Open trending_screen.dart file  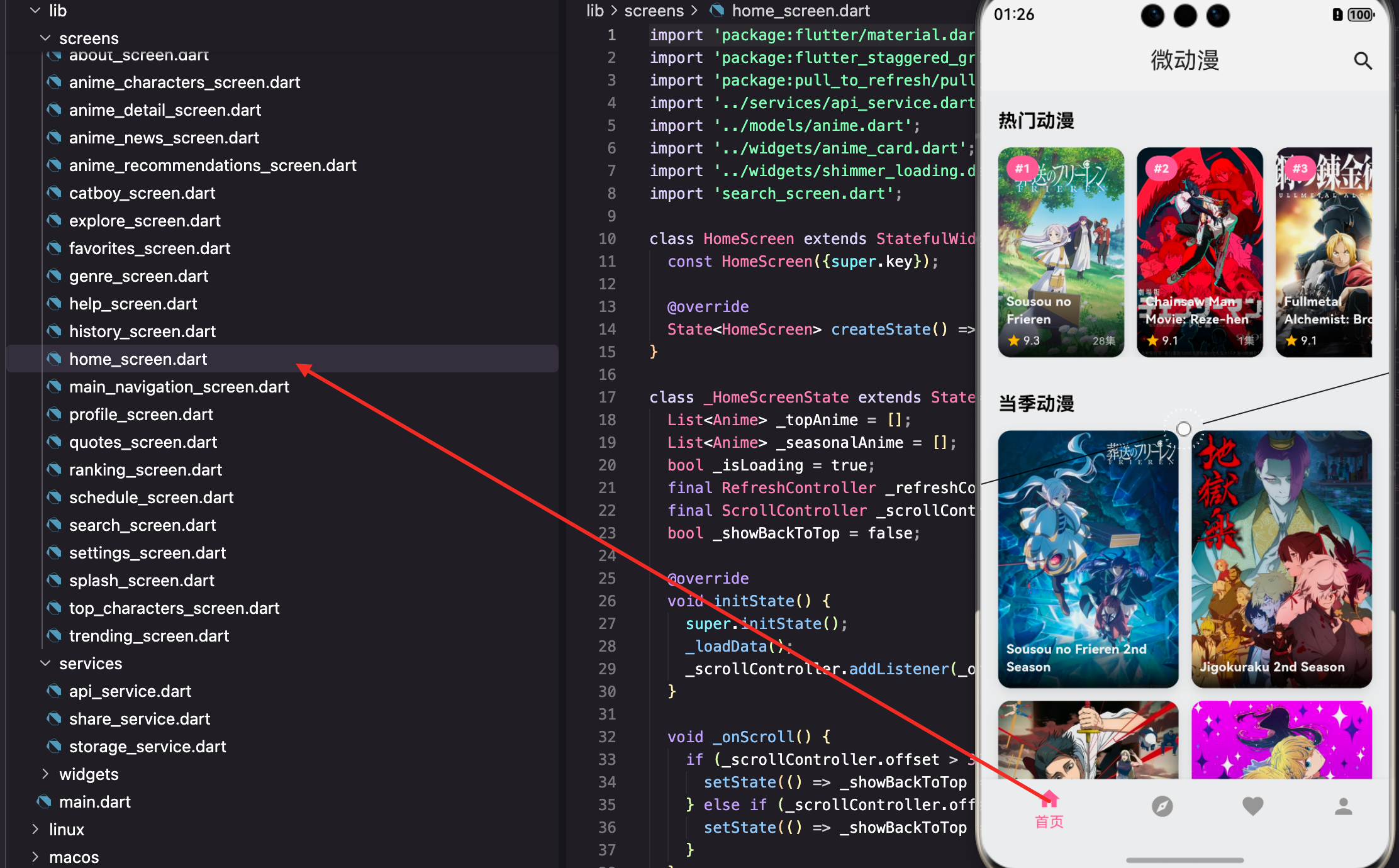tap(149, 636)
